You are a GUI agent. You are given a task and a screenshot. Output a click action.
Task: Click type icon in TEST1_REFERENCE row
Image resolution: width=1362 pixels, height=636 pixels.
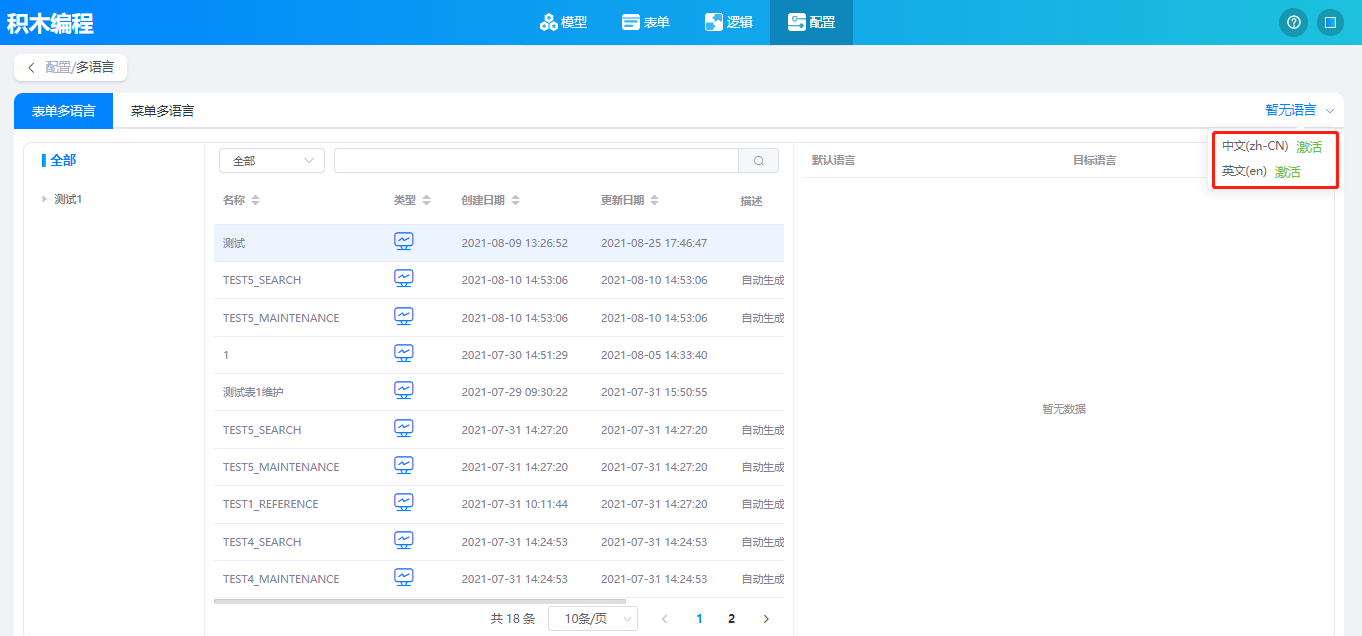coord(403,503)
